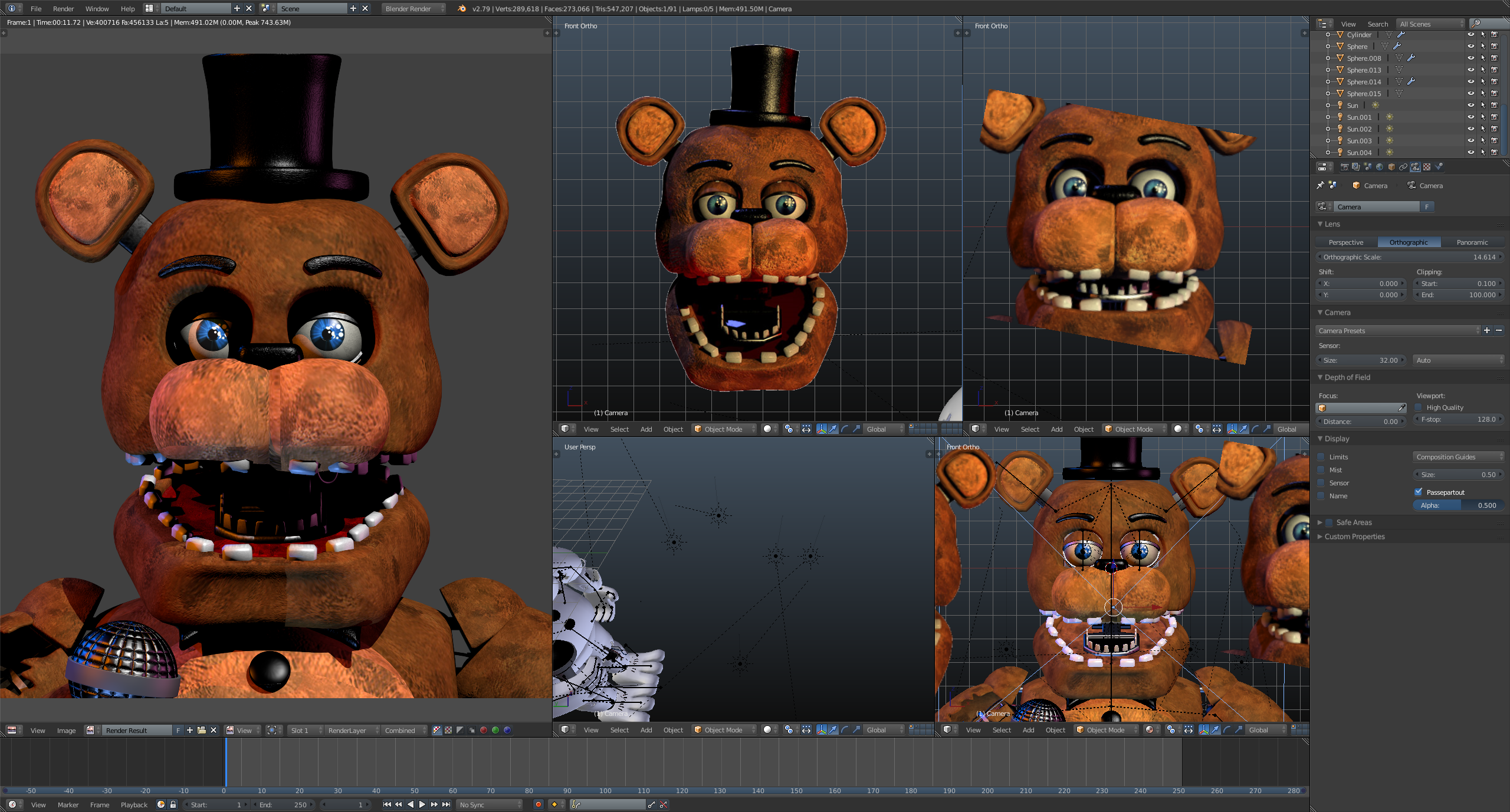Image resolution: width=1510 pixels, height=812 pixels.
Task: Add a new screen layout with plus button
Action: 237,8
